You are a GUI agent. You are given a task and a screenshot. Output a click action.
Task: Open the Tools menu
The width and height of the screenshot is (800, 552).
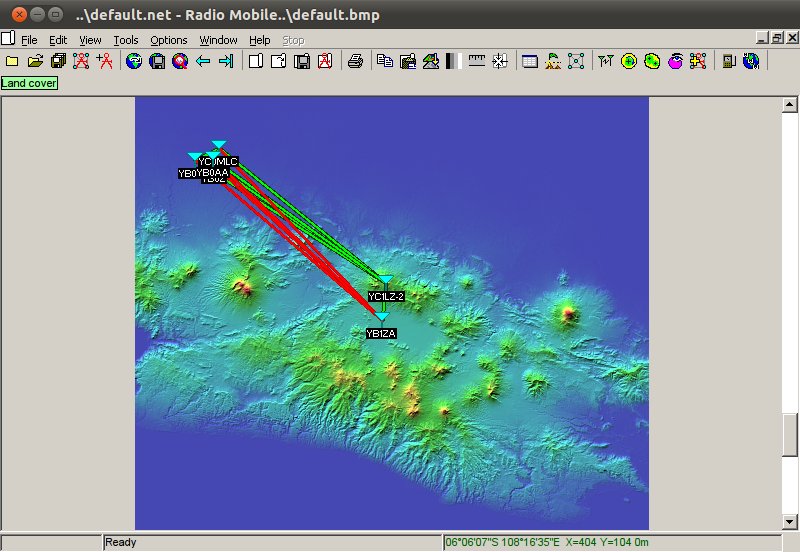coord(126,40)
